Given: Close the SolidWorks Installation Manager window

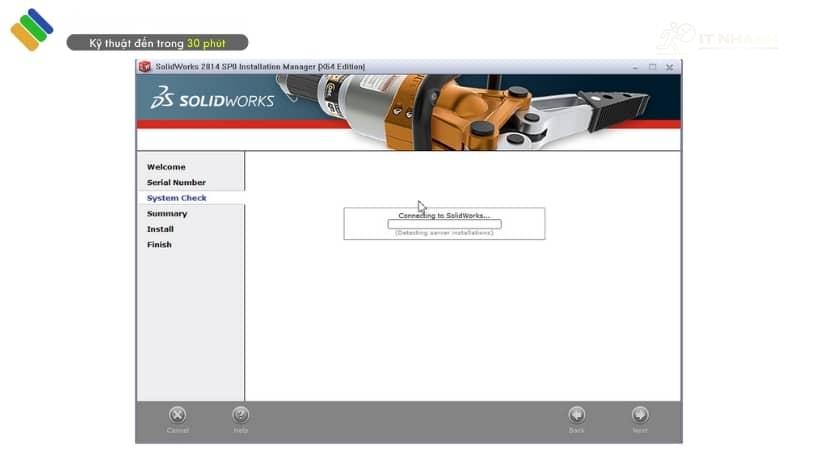Looking at the screenshot, I should (x=669, y=67).
